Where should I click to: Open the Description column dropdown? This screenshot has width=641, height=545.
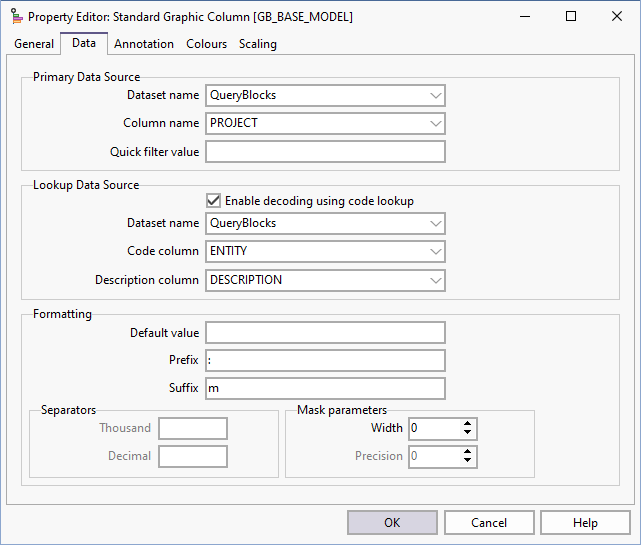coord(434,280)
